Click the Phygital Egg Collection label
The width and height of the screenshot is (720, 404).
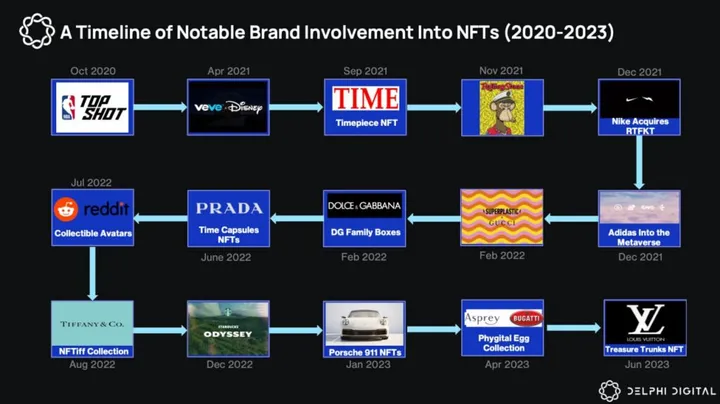coord(502,342)
